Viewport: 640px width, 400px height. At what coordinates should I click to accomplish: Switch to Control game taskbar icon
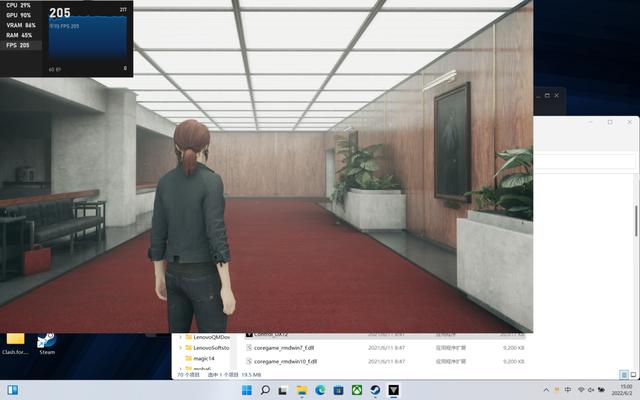click(x=393, y=390)
